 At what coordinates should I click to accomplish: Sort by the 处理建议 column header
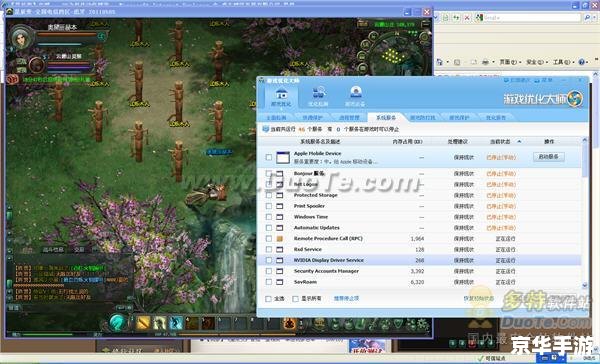458,142
